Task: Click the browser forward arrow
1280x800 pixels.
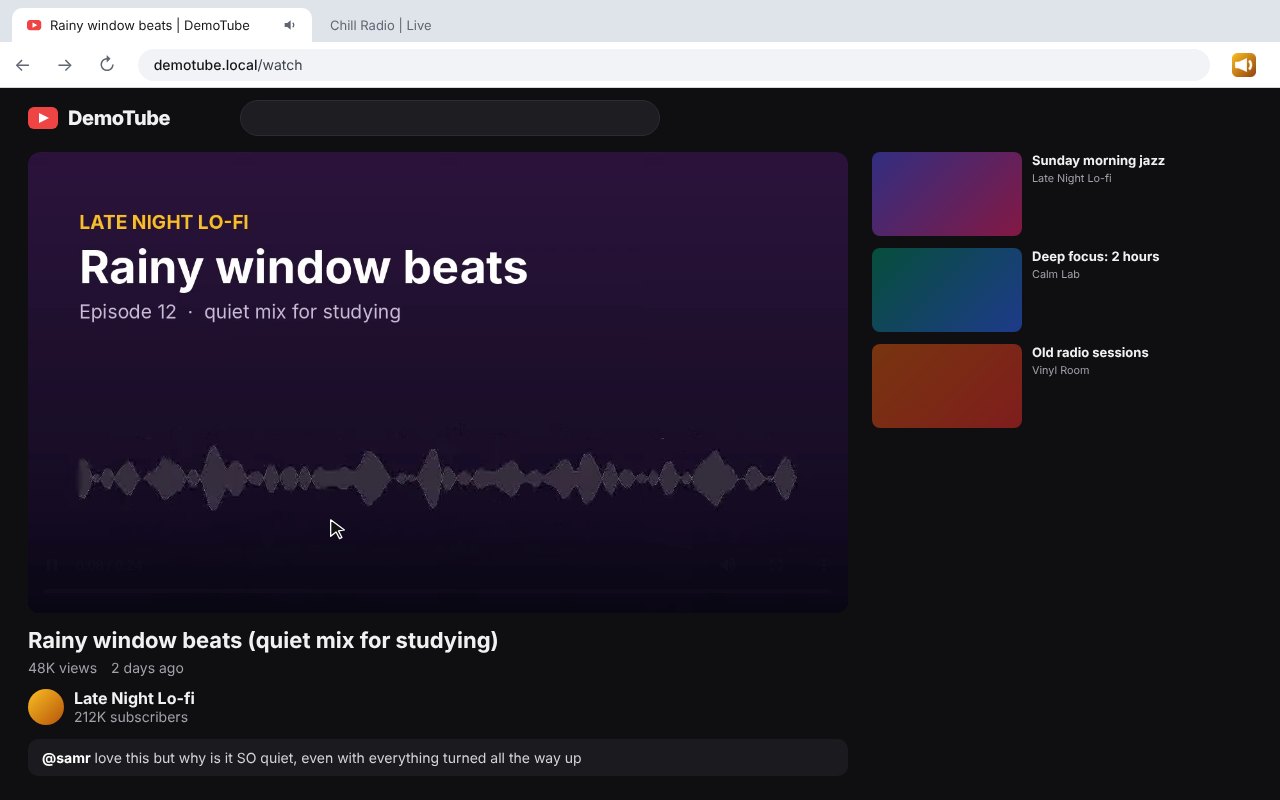Action: pyautogui.click(x=65, y=65)
